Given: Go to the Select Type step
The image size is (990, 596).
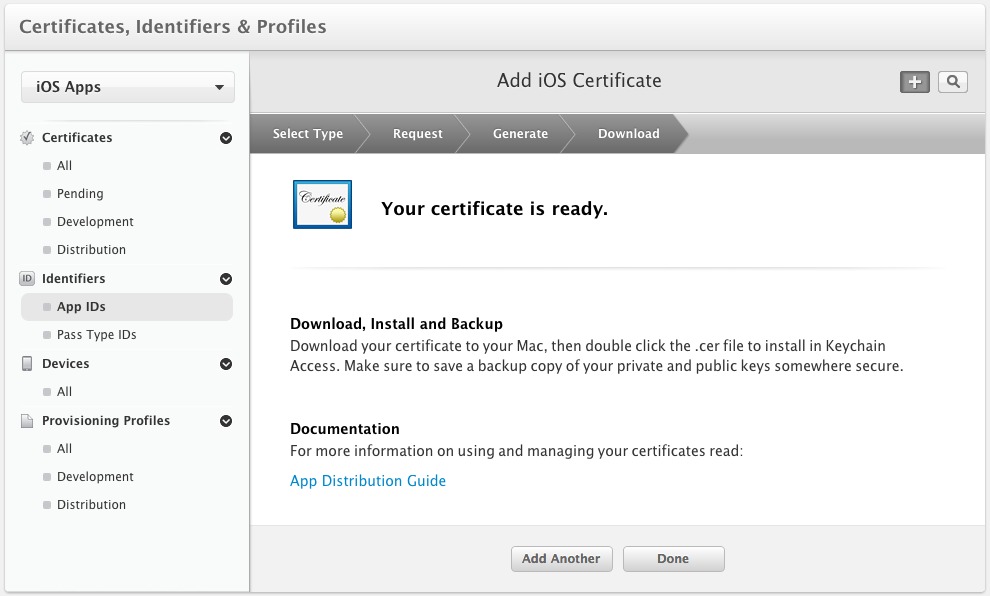Looking at the screenshot, I should point(307,134).
